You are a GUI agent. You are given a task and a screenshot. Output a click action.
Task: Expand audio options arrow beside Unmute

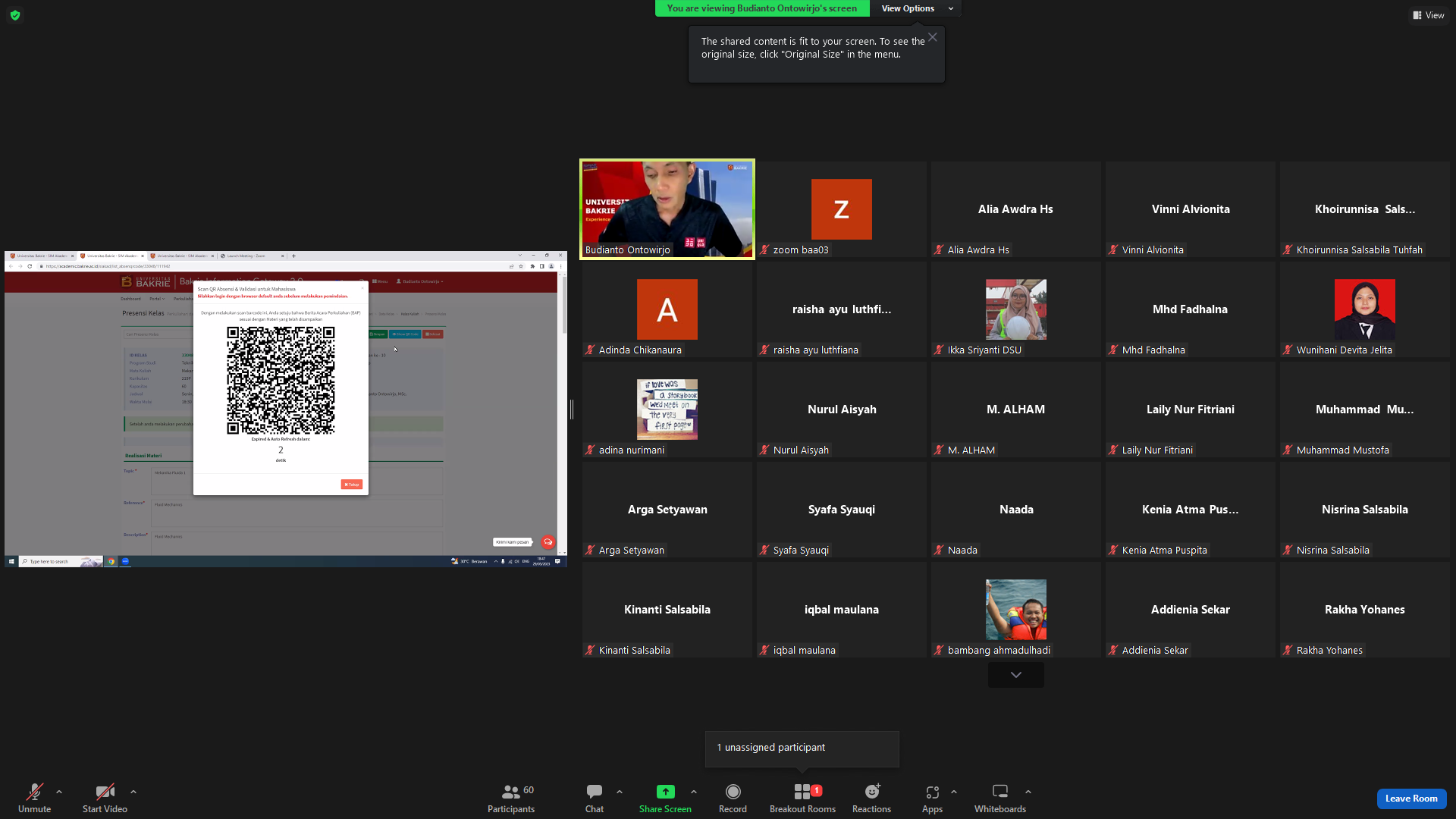(x=59, y=792)
